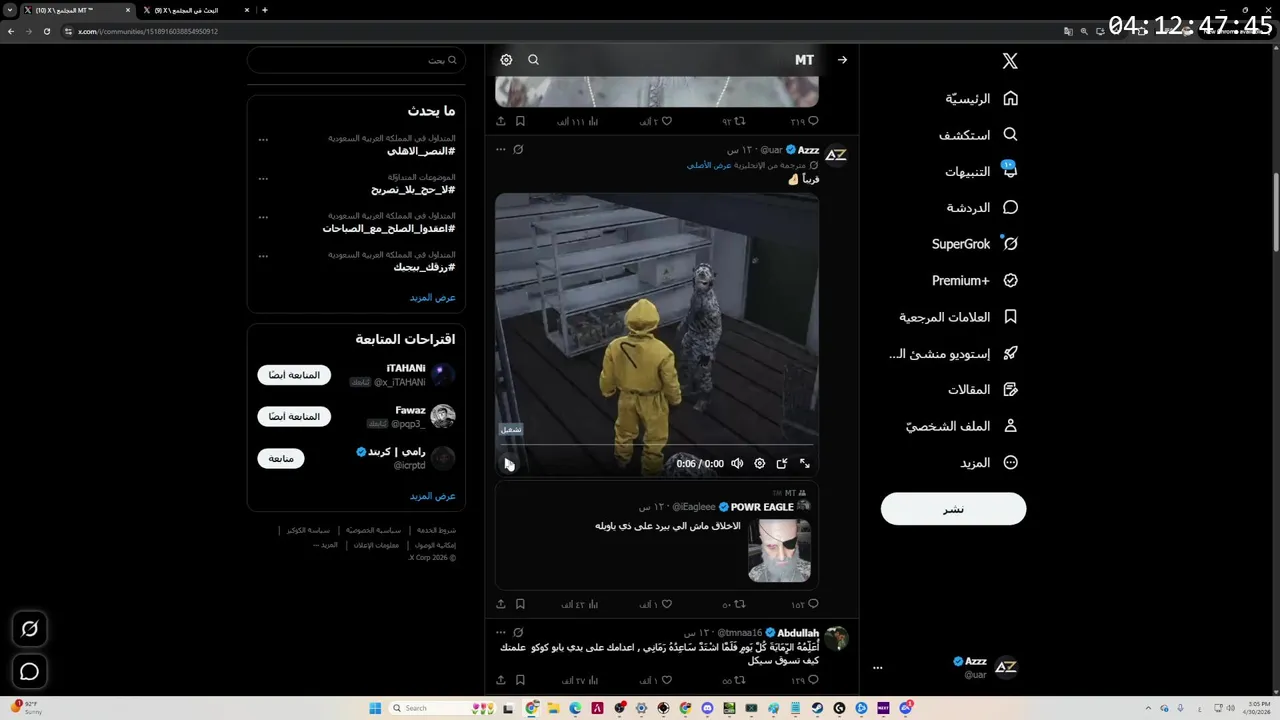Open new browser tab plus button
This screenshot has height=720, width=1280.
point(264,10)
